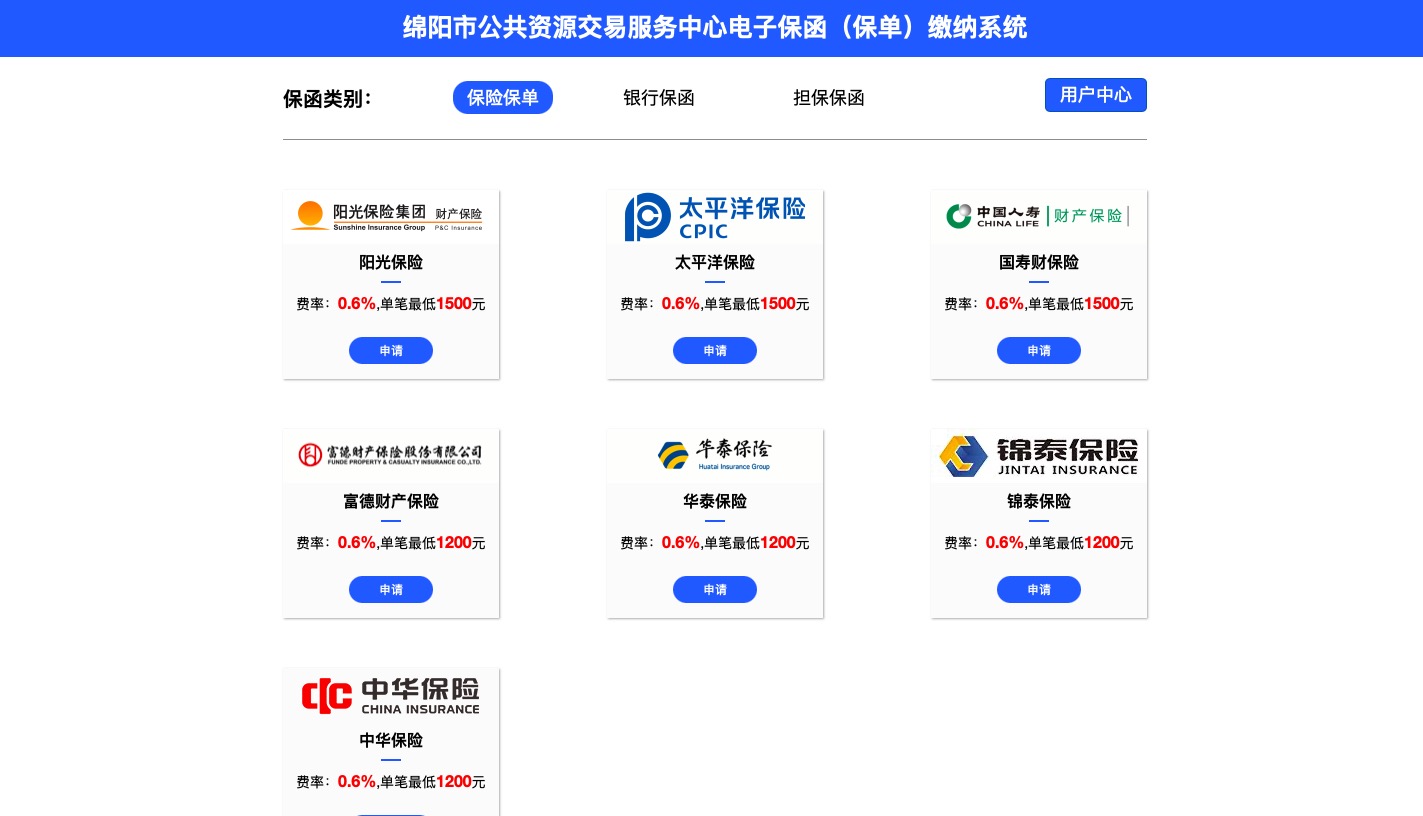Select the 保险保单 category tab
Image resolution: width=1423 pixels, height=816 pixels.
(503, 98)
